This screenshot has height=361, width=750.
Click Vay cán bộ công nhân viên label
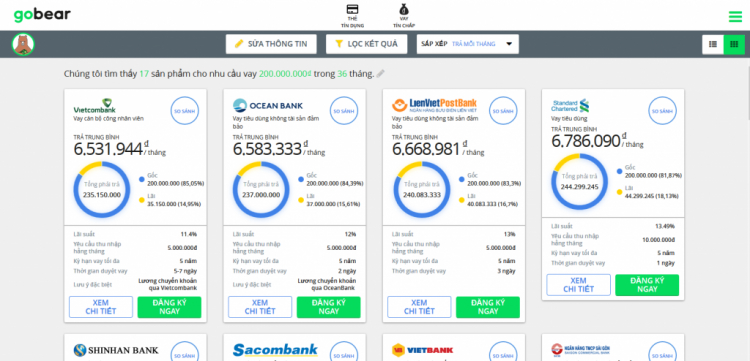coord(108,119)
